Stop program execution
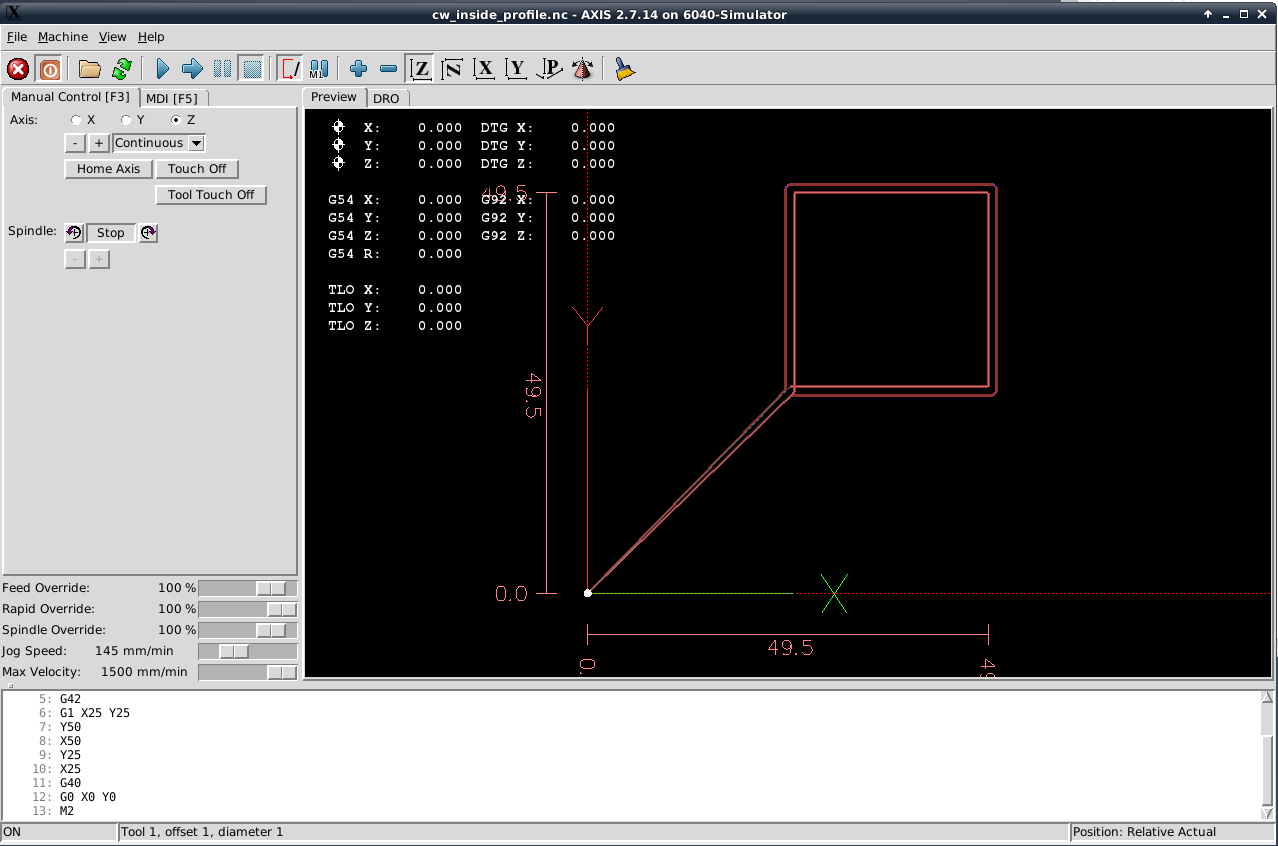Viewport: 1278px width, 846px height. point(252,69)
